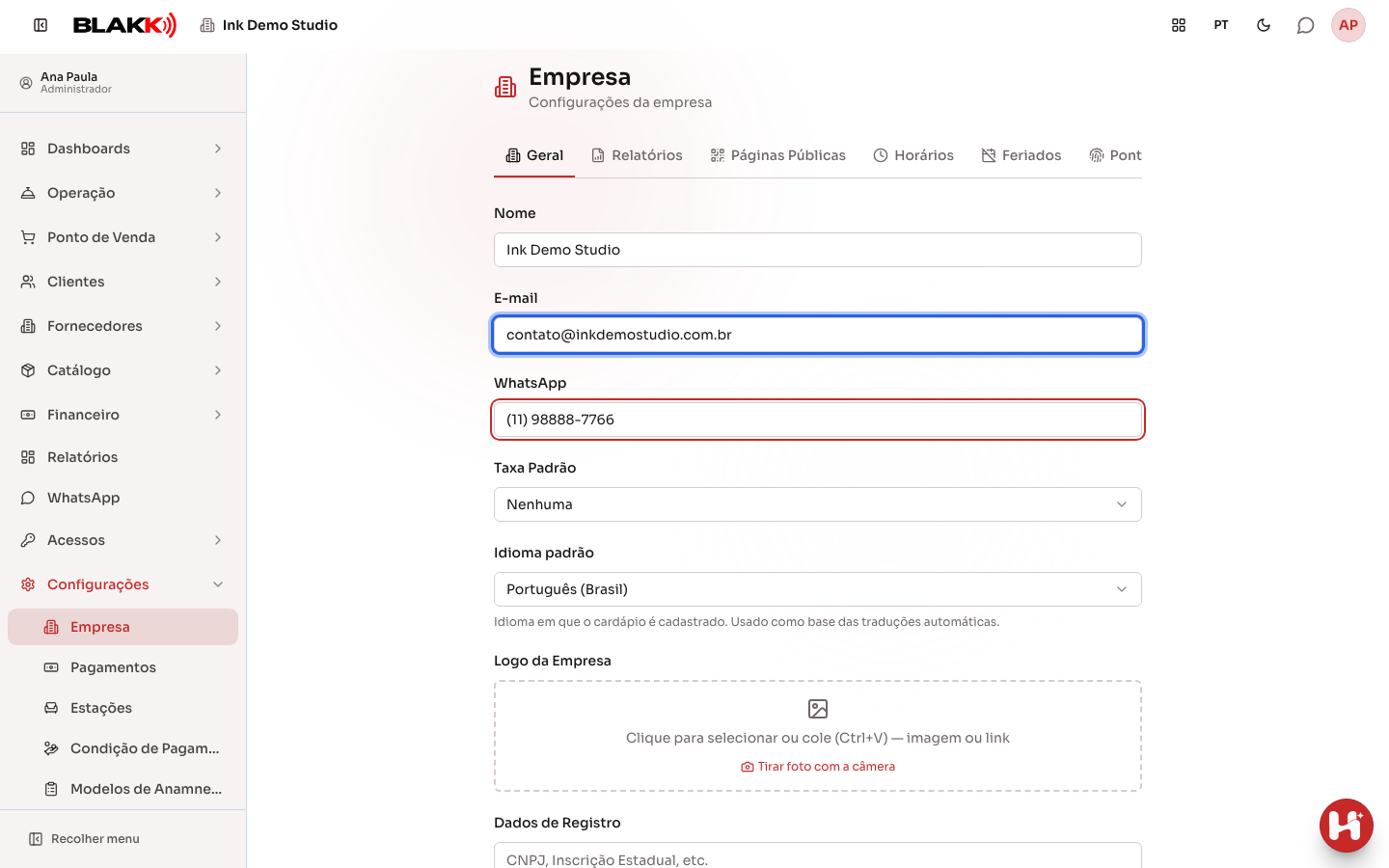Click the Pagamentos sidebar icon
This screenshot has width=1389, height=868.
51,667
